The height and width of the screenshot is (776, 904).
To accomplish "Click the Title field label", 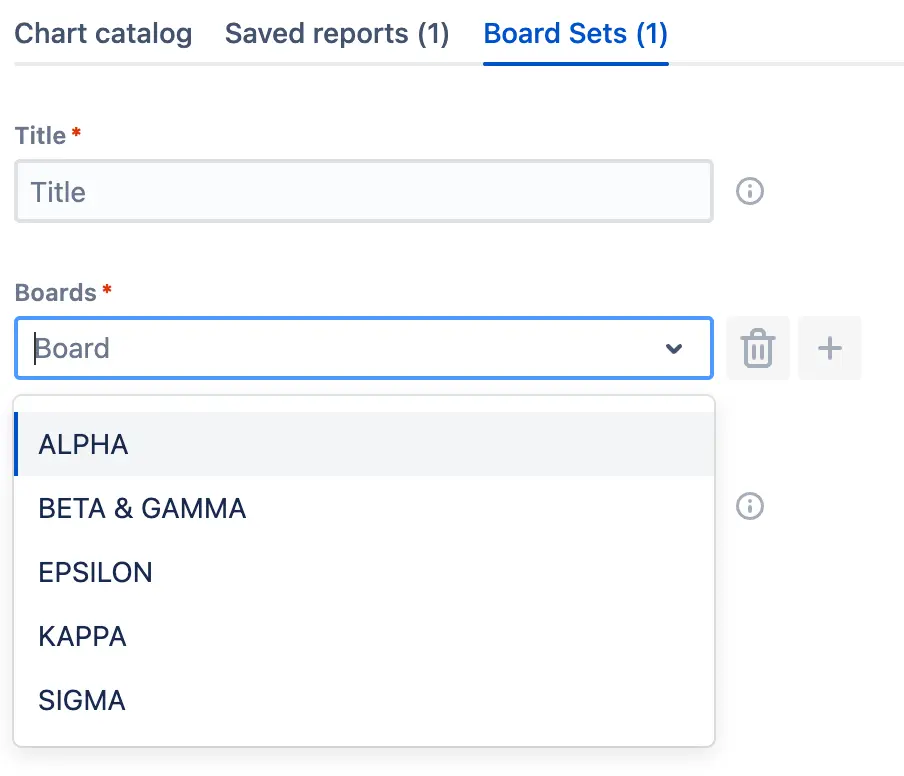I will (40, 136).
